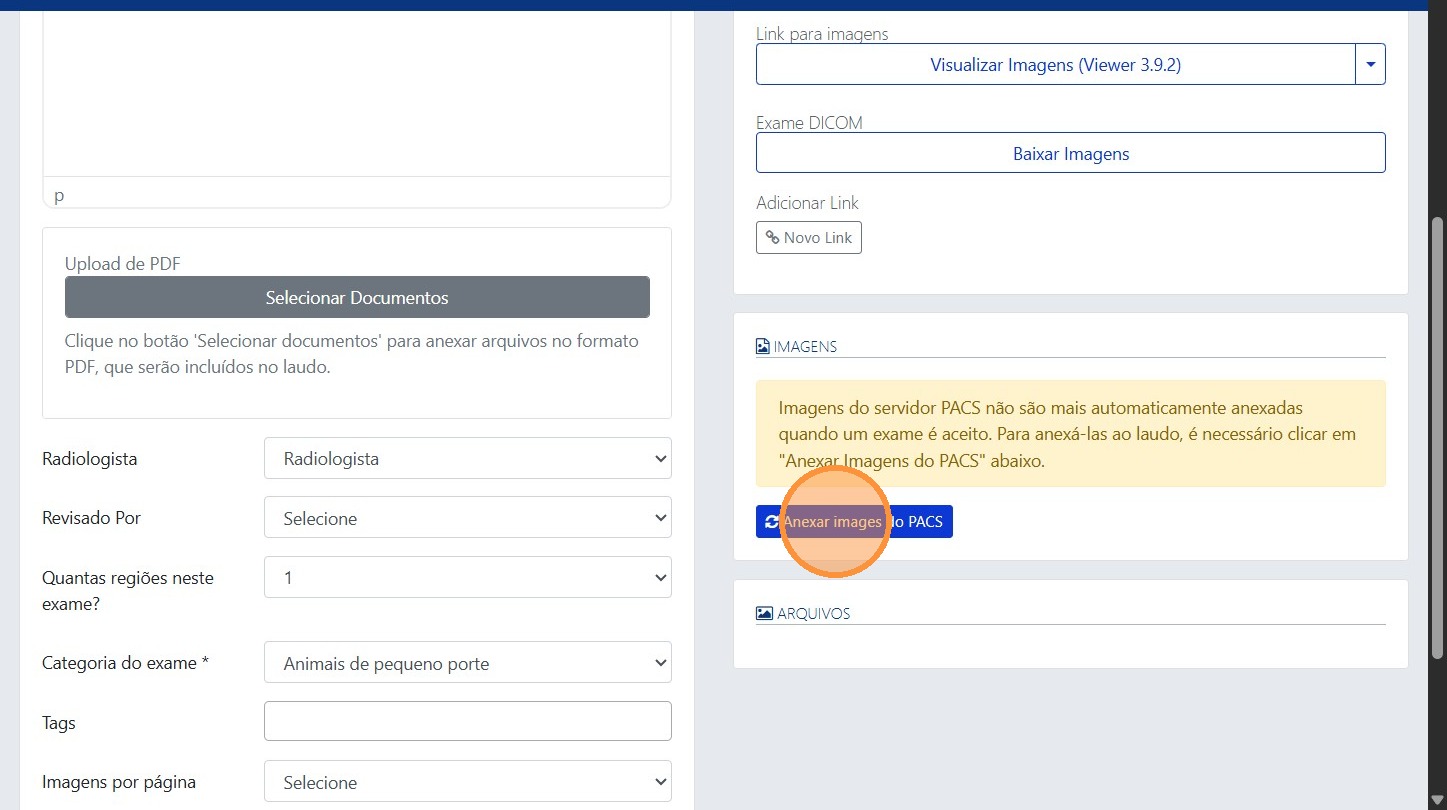Click the Anexar images do PACS button
This screenshot has width=1447, height=810.
click(x=854, y=521)
